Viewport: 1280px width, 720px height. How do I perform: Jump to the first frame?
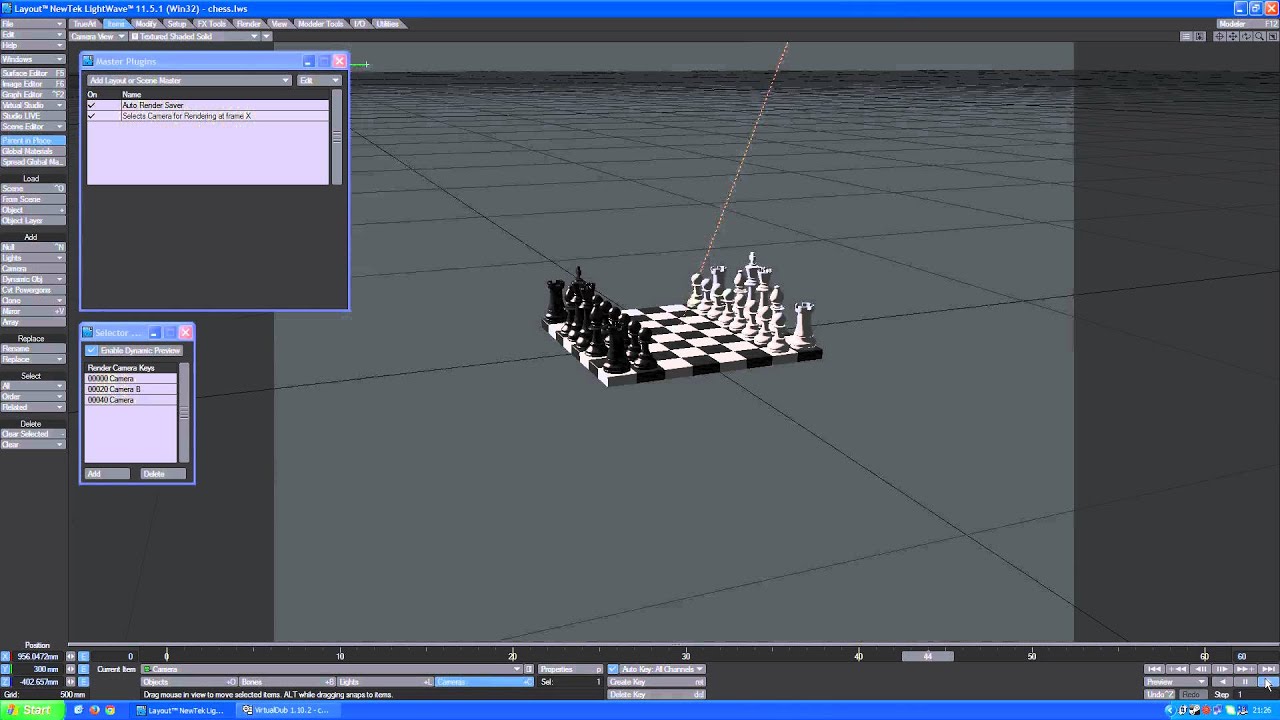pos(1154,669)
